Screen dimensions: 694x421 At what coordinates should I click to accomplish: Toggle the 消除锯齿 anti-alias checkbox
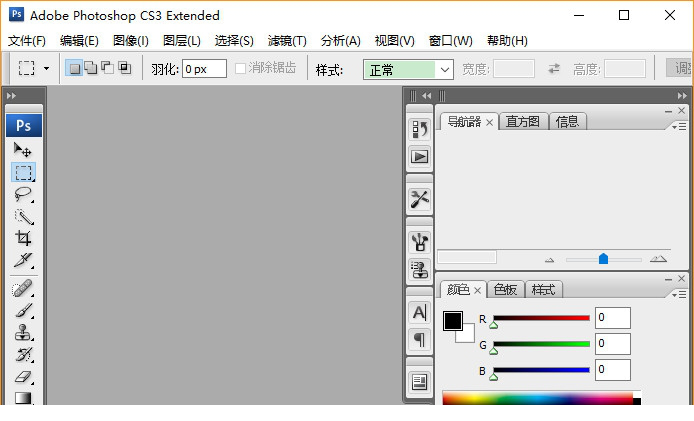point(240,68)
